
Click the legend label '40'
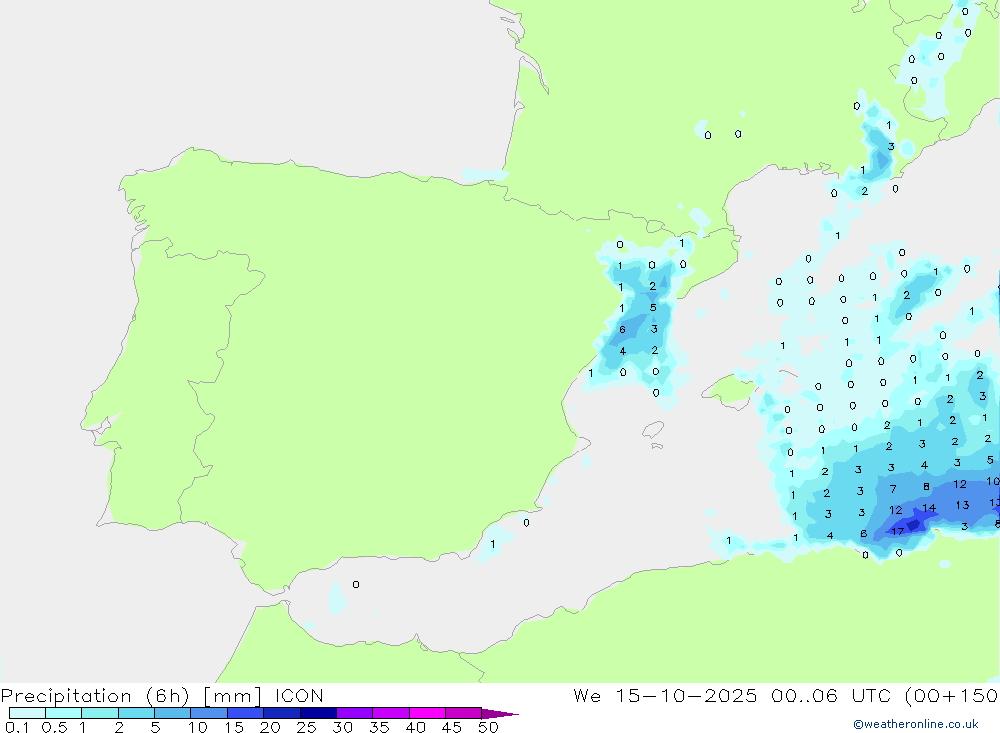click(415, 727)
